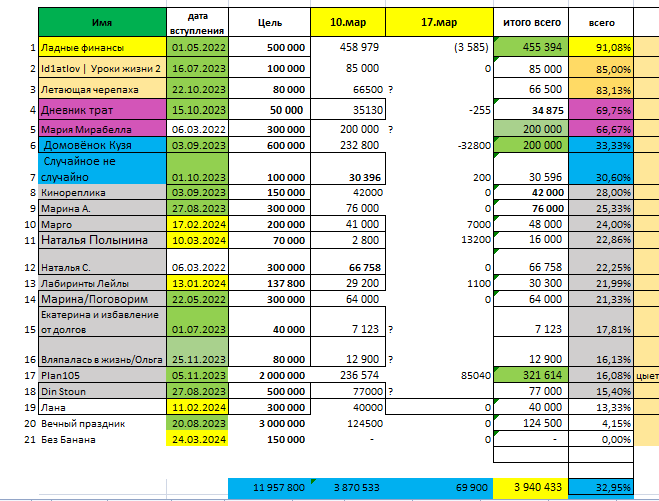Click the sum cell '3 870 533'
This screenshot has width=659, height=501.
click(348, 488)
